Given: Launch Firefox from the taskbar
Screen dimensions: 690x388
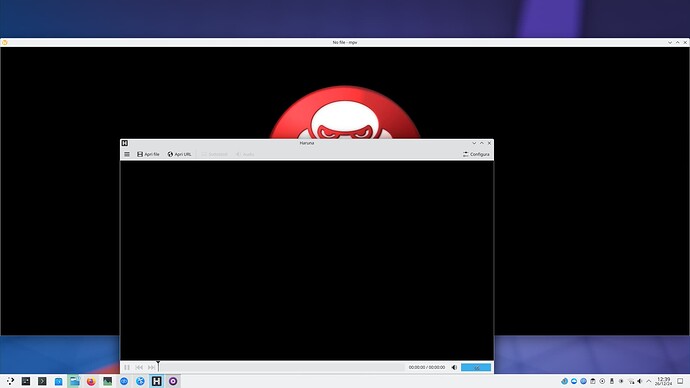Looking at the screenshot, I should click(91, 381).
